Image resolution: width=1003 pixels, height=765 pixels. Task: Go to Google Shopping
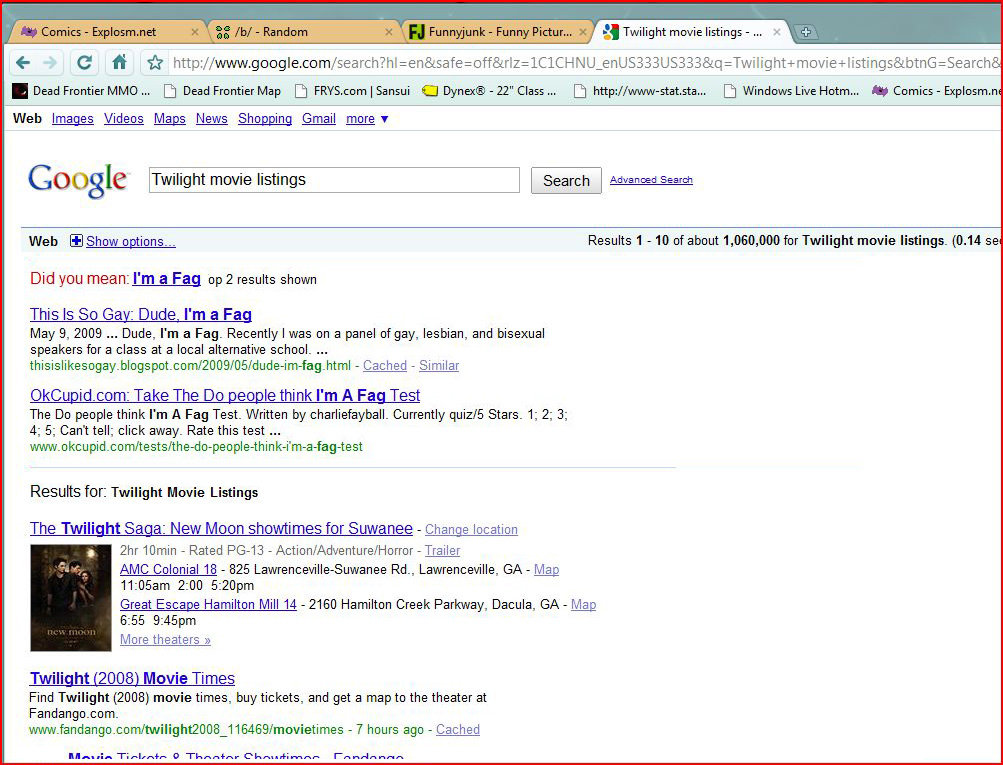[x=265, y=118]
